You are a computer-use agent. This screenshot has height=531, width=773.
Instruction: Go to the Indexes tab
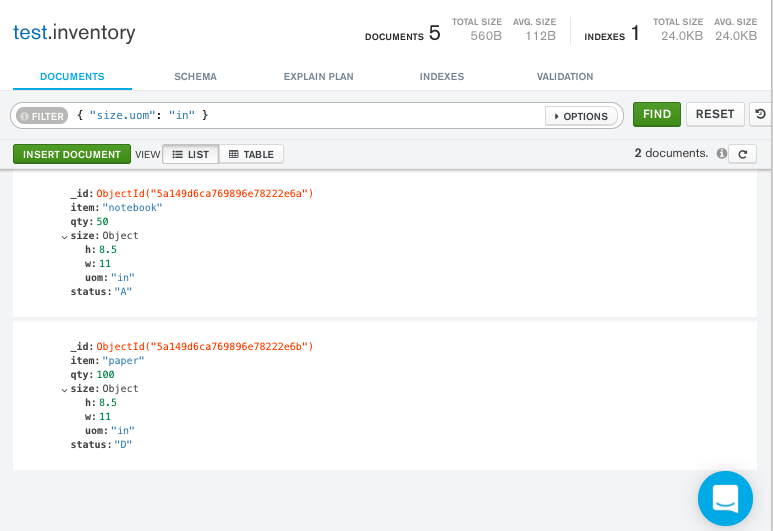(x=441, y=77)
